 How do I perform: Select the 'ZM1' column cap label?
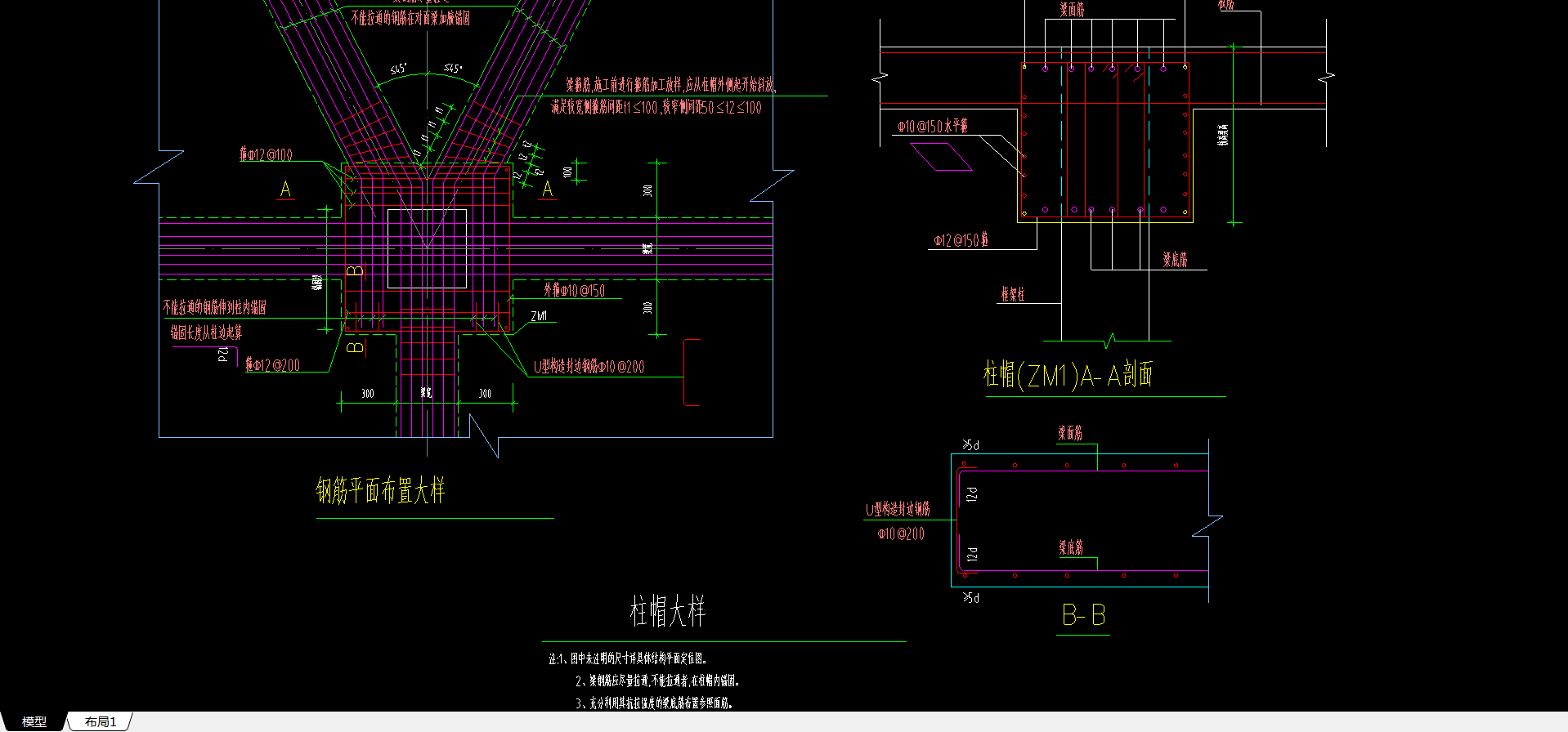click(x=539, y=316)
